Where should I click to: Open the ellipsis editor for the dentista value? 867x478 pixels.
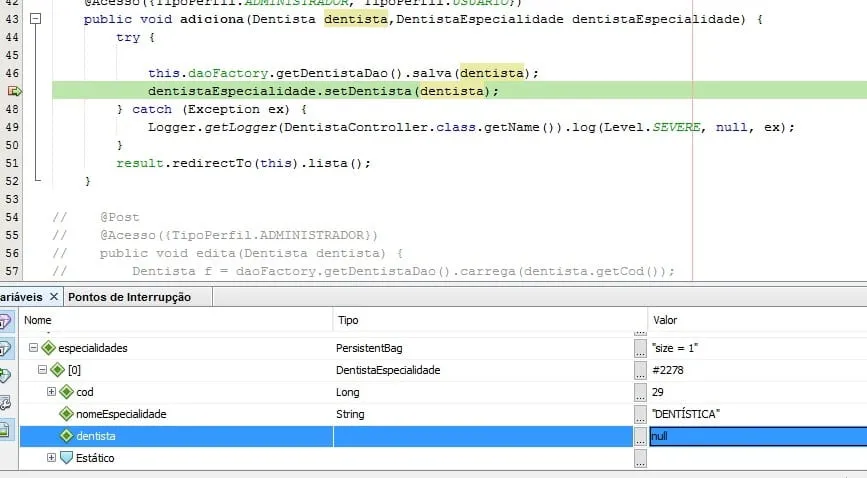tap(640, 437)
